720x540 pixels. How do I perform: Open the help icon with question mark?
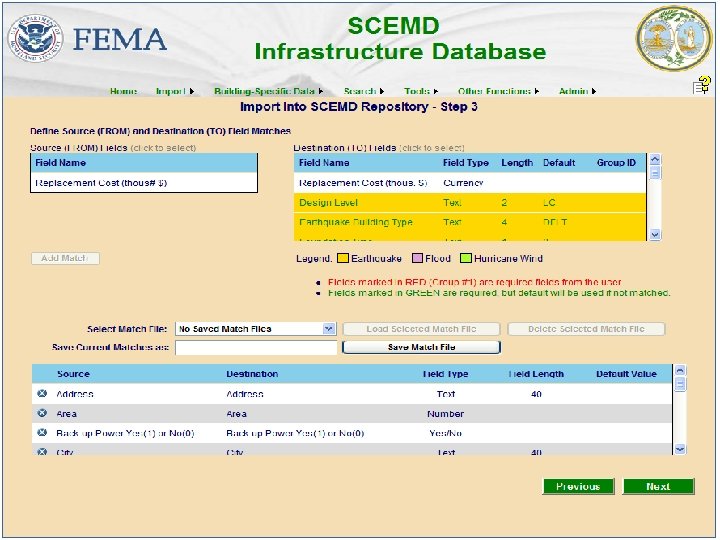[x=702, y=84]
